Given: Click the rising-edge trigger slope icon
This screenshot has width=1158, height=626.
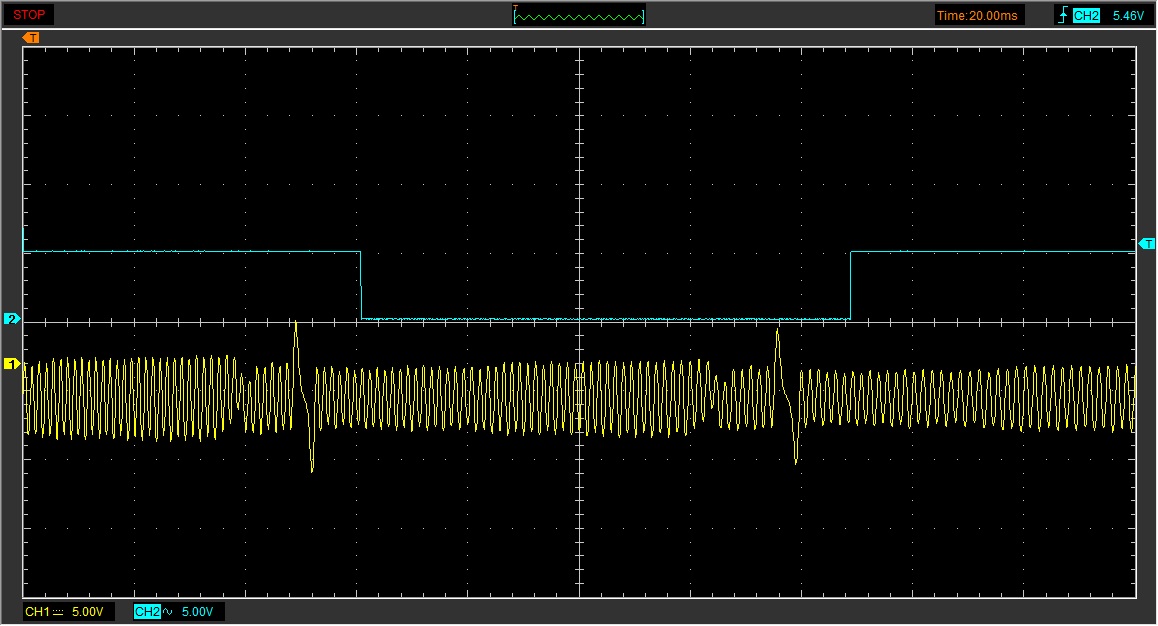Looking at the screenshot, I should [1063, 16].
